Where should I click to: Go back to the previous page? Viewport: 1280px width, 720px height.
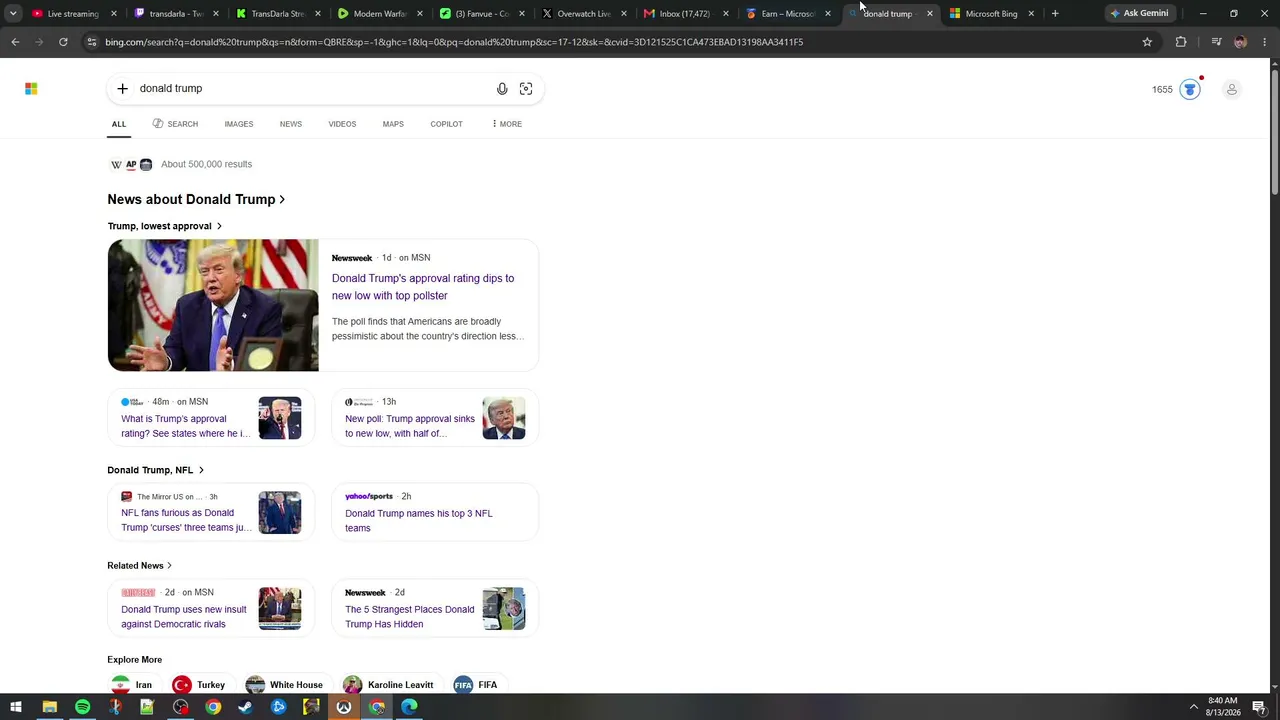tap(15, 42)
